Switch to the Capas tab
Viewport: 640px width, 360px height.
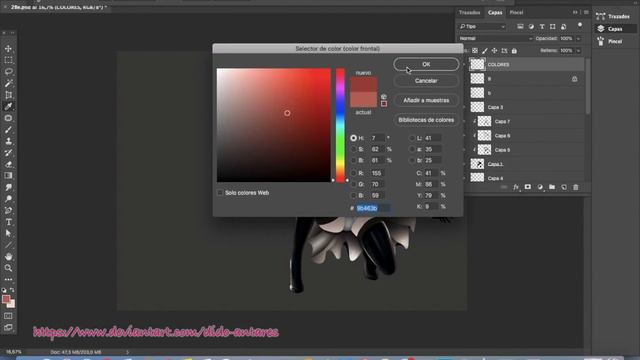[495, 13]
